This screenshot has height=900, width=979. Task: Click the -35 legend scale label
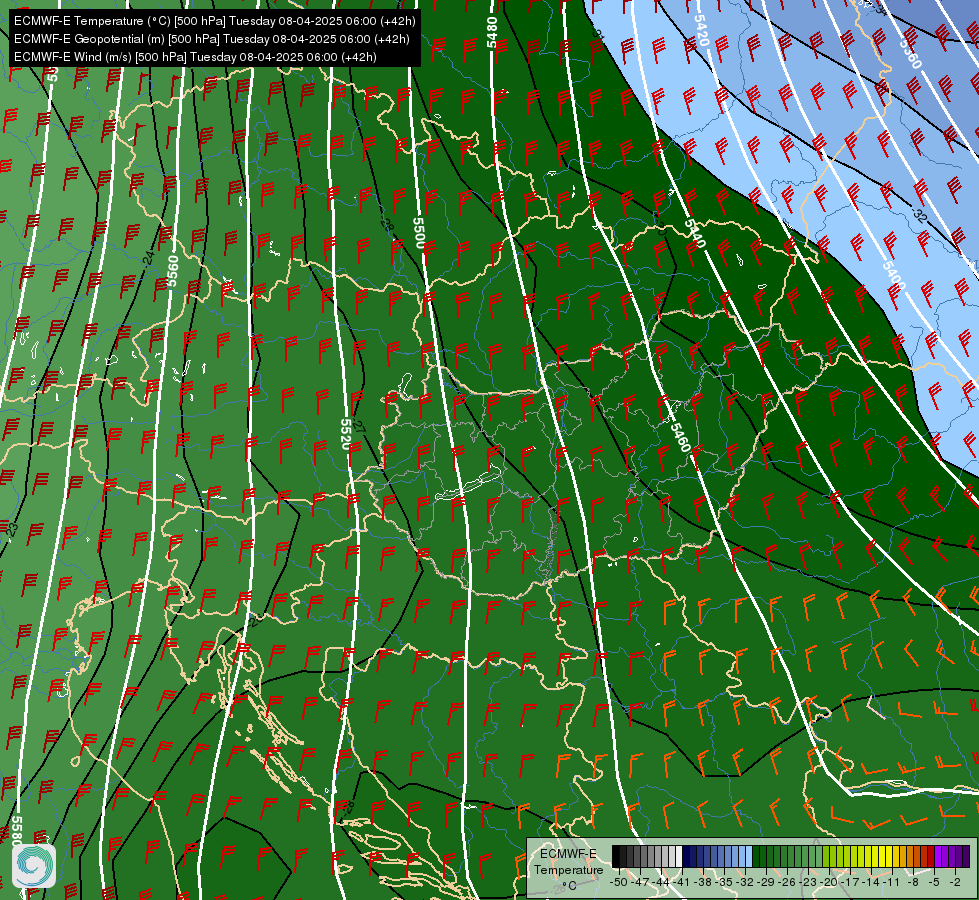(724, 883)
